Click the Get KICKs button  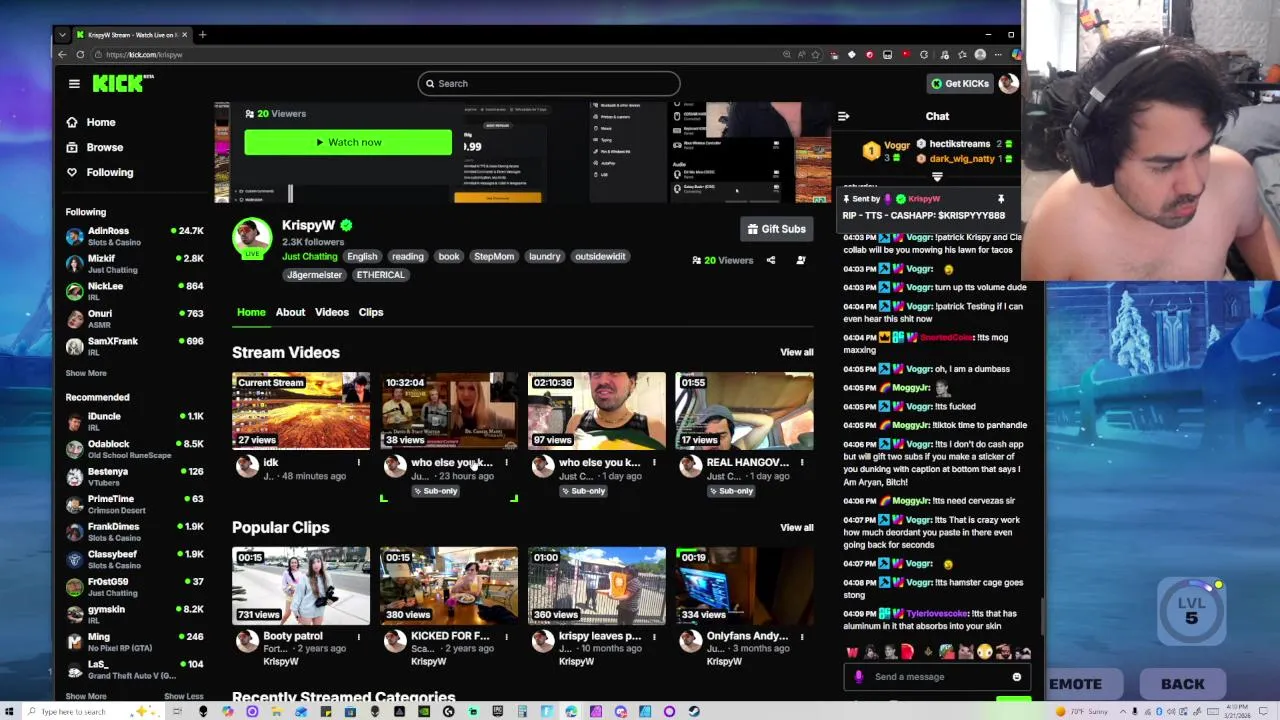click(959, 84)
